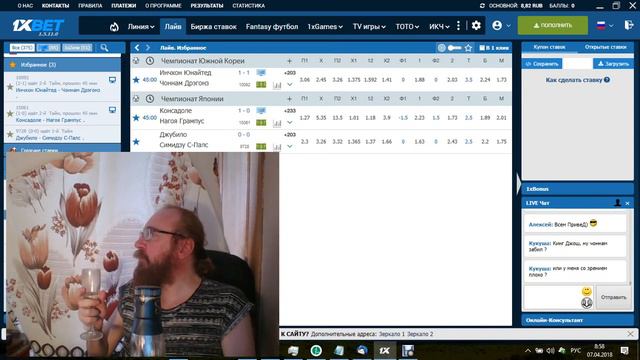Open green field icon for Джубило match

click(261, 146)
